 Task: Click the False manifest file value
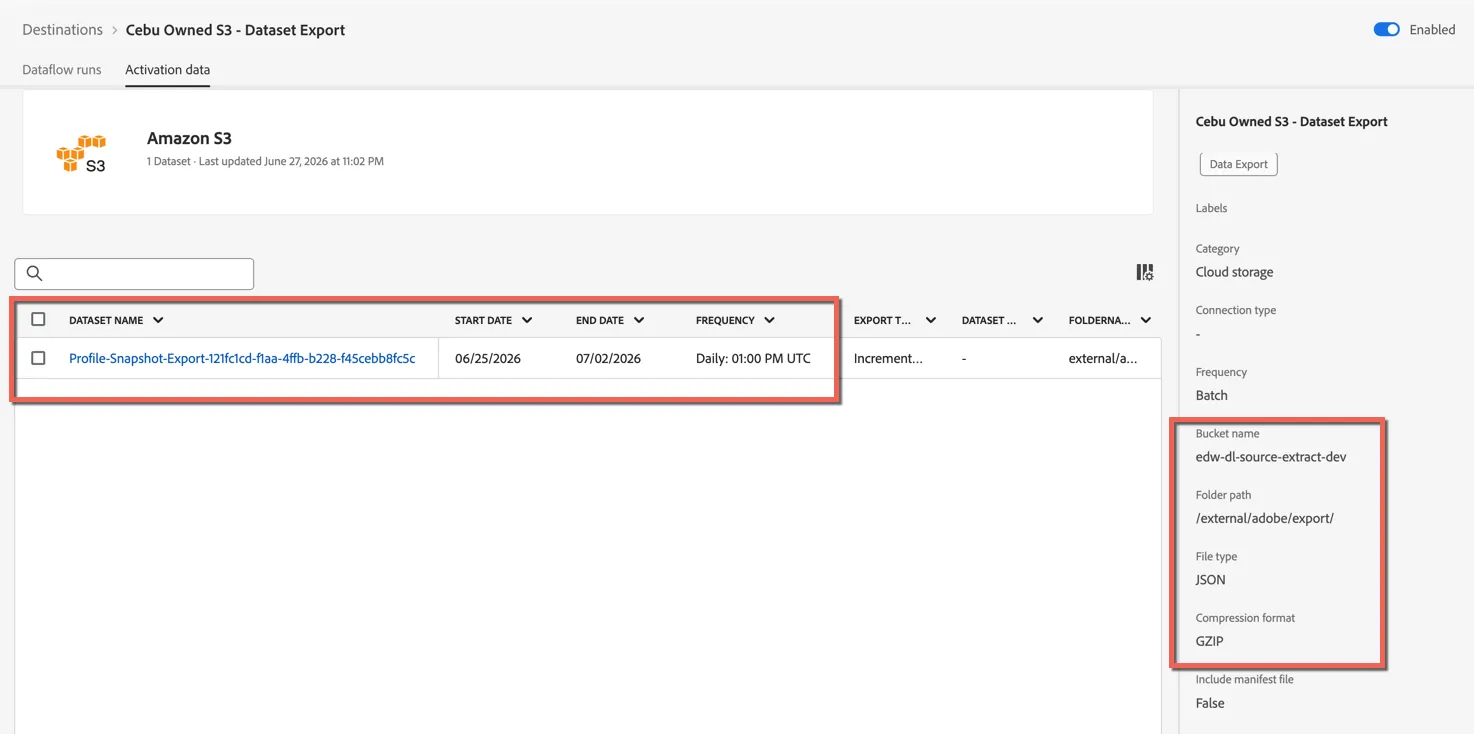[x=1210, y=703]
